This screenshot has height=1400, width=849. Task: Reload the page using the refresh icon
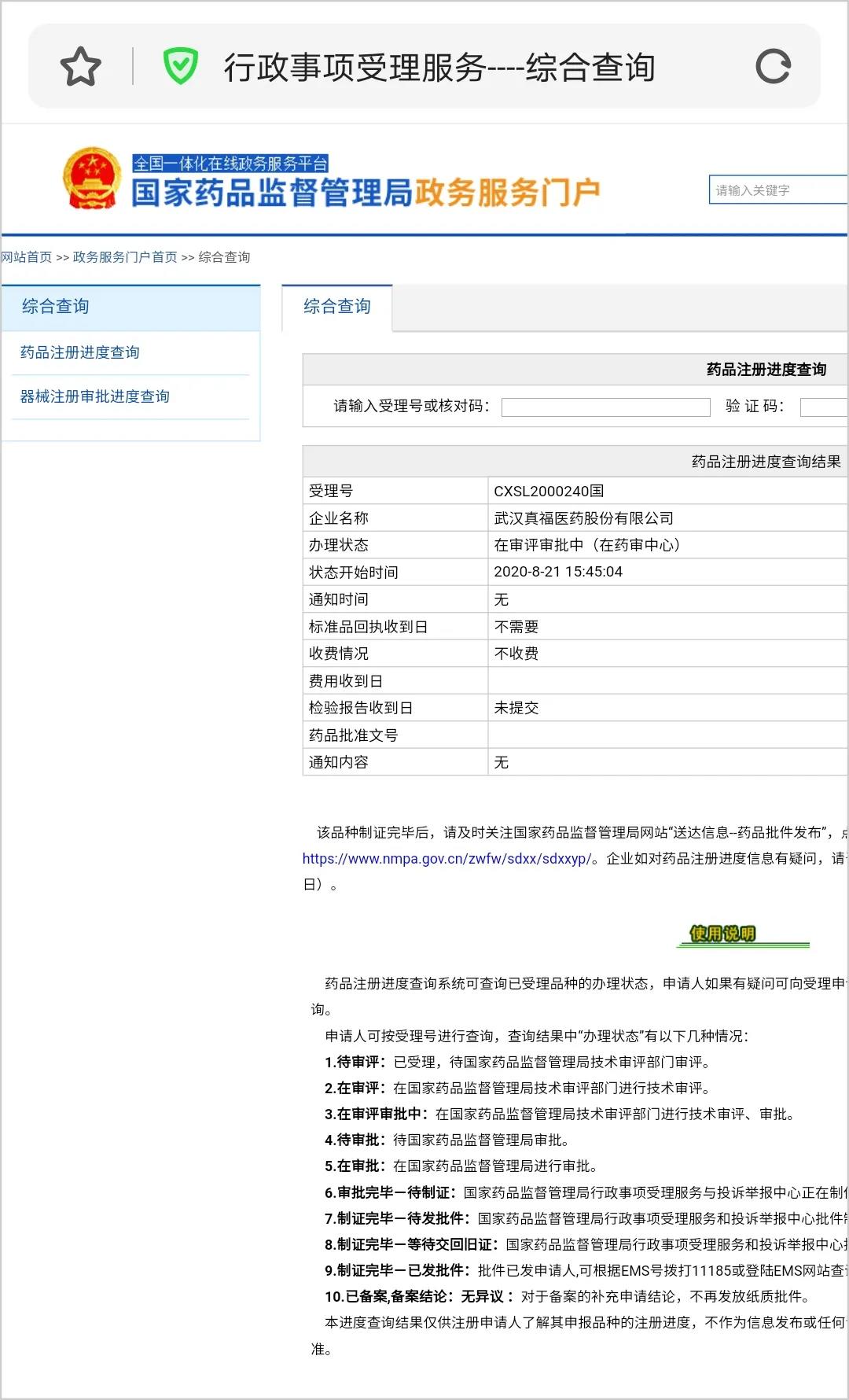(x=773, y=67)
